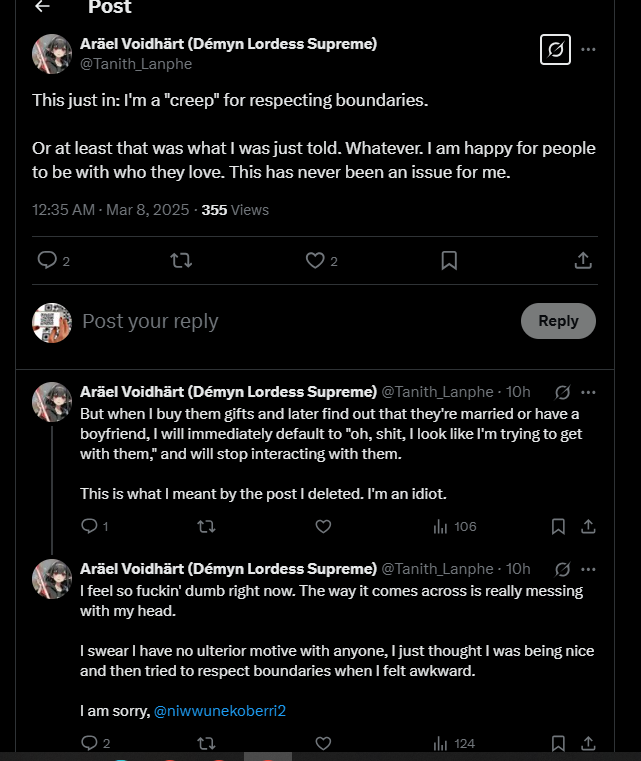Like the main post with heart icon
Image resolution: width=641 pixels, height=761 pixels.
[x=315, y=261]
